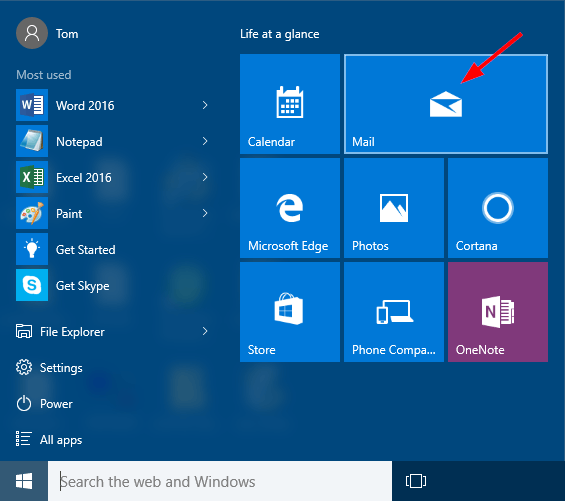The width and height of the screenshot is (565, 501).
Task: Expand the Excel 2016 jump list arrow
Action: point(205,177)
